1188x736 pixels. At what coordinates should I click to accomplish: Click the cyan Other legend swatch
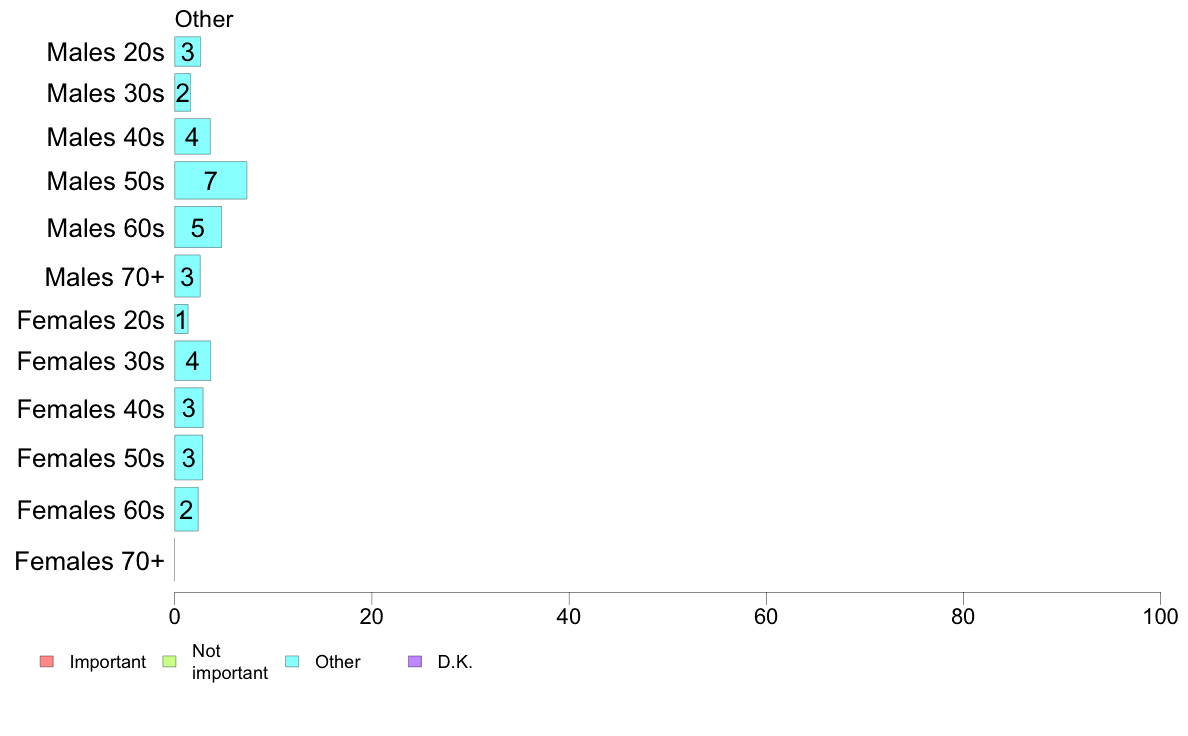292,662
